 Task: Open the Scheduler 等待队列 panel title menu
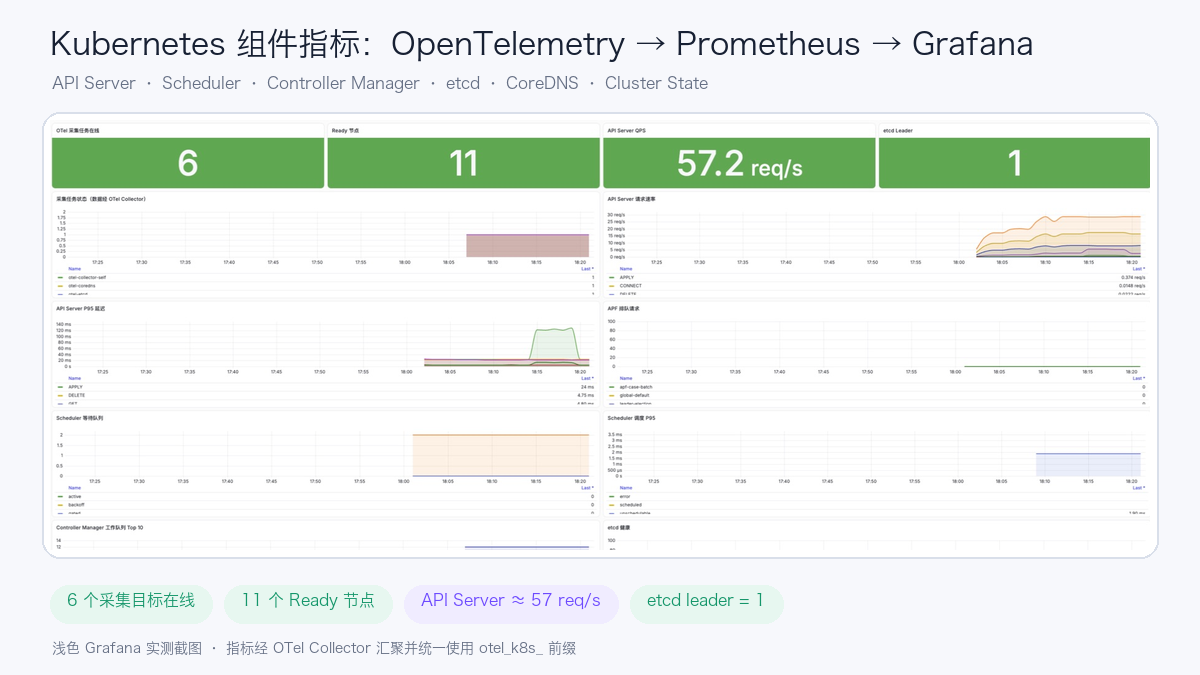tap(79, 418)
